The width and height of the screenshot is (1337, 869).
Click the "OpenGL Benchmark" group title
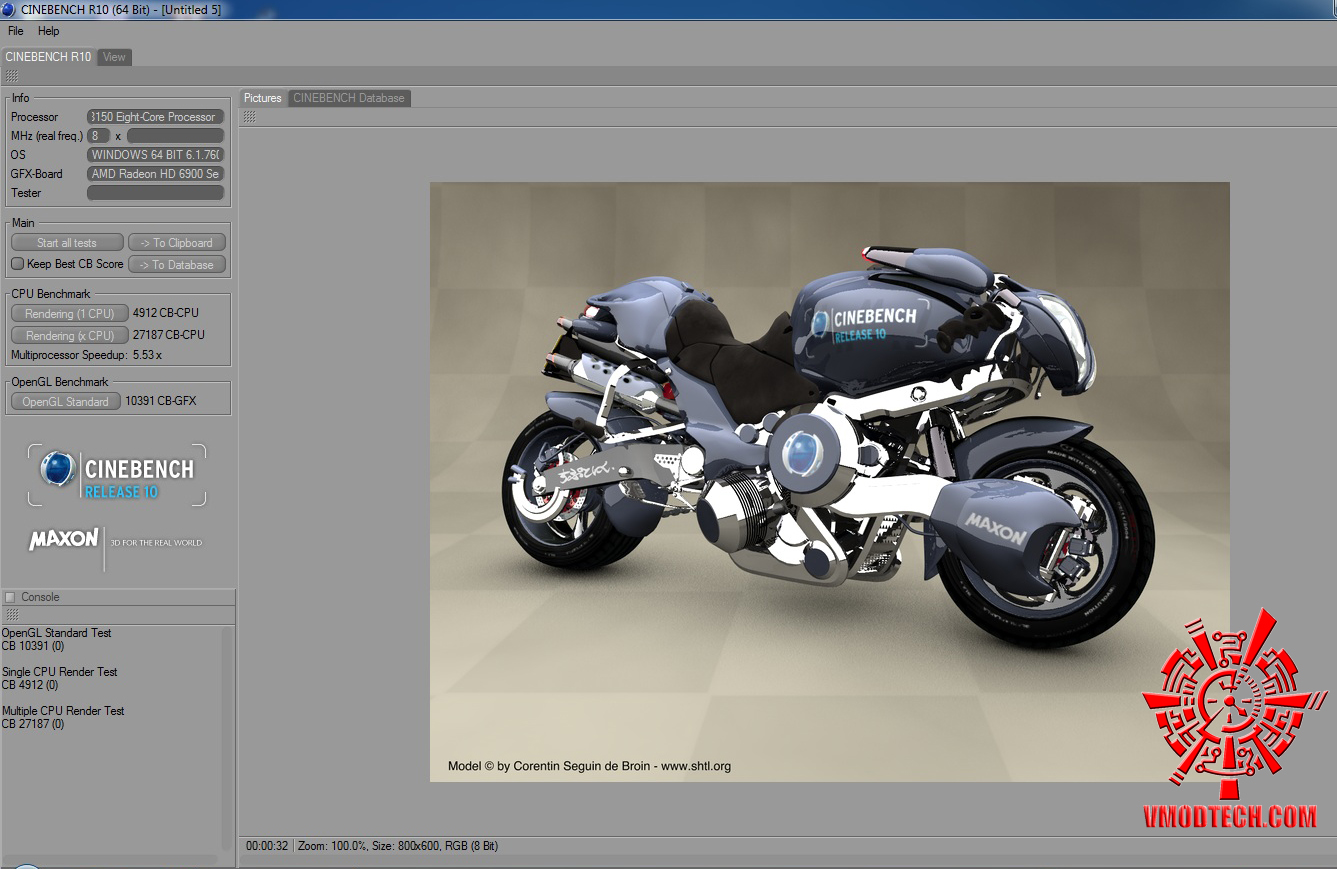(x=60, y=382)
